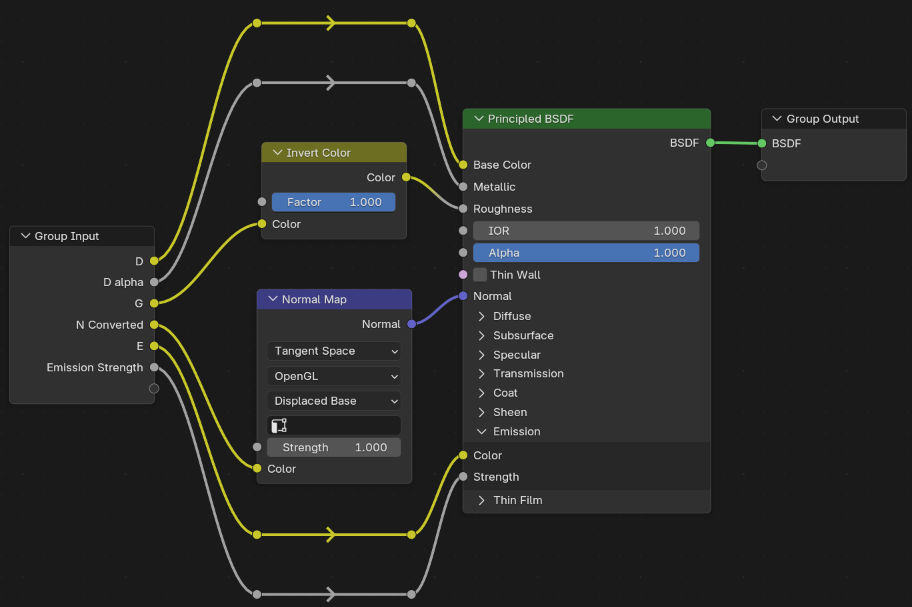912x607 pixels.
Task: Expand the Coat panel
Action: [x=481, y=393]
